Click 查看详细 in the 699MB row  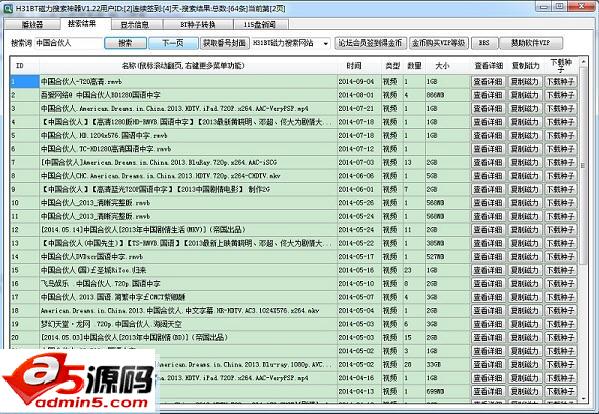pyautogui.click(x=488, y=391)
